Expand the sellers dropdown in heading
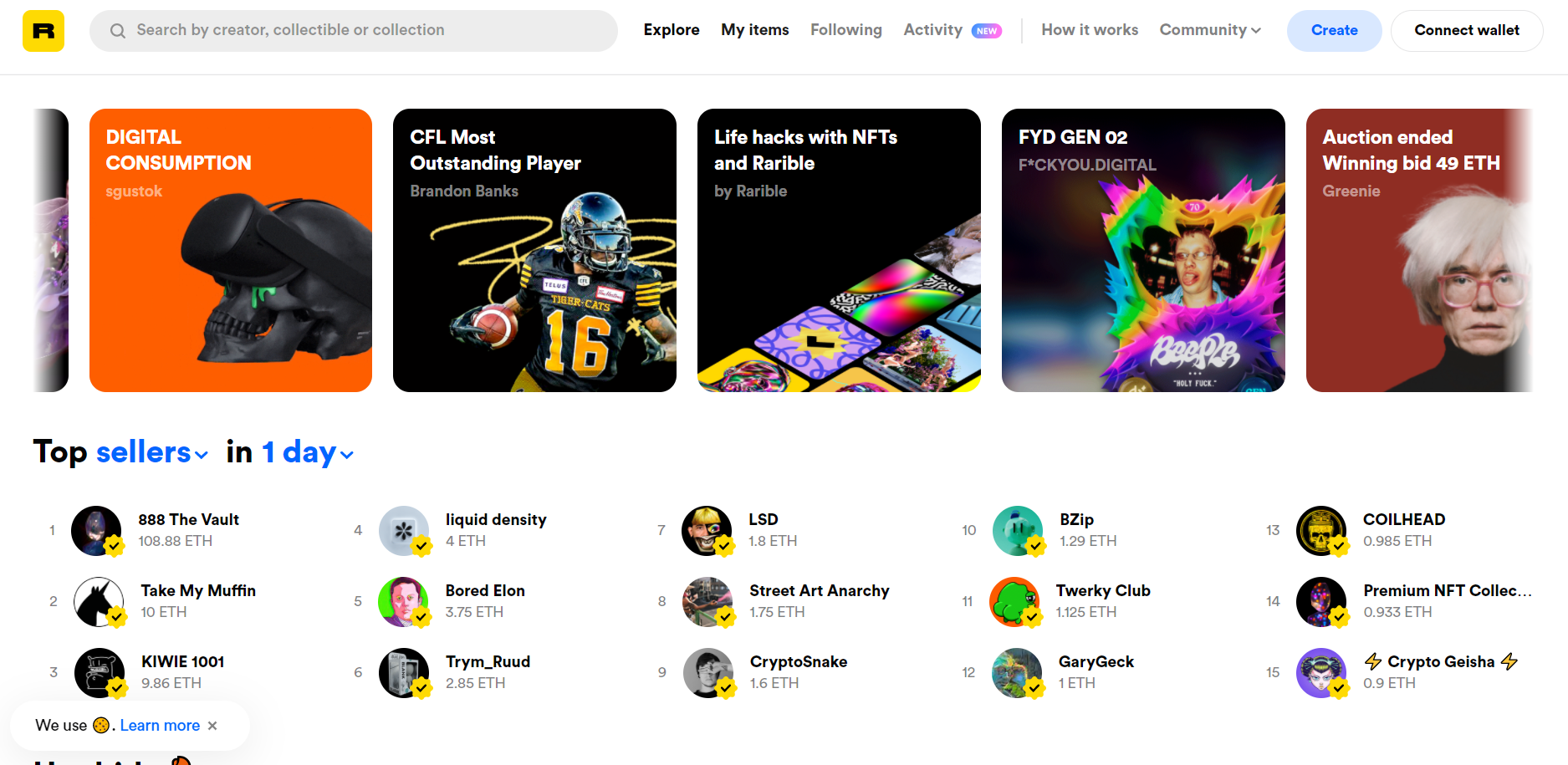This screenshot has width=1568, height=765. click(x=152, y=452)
